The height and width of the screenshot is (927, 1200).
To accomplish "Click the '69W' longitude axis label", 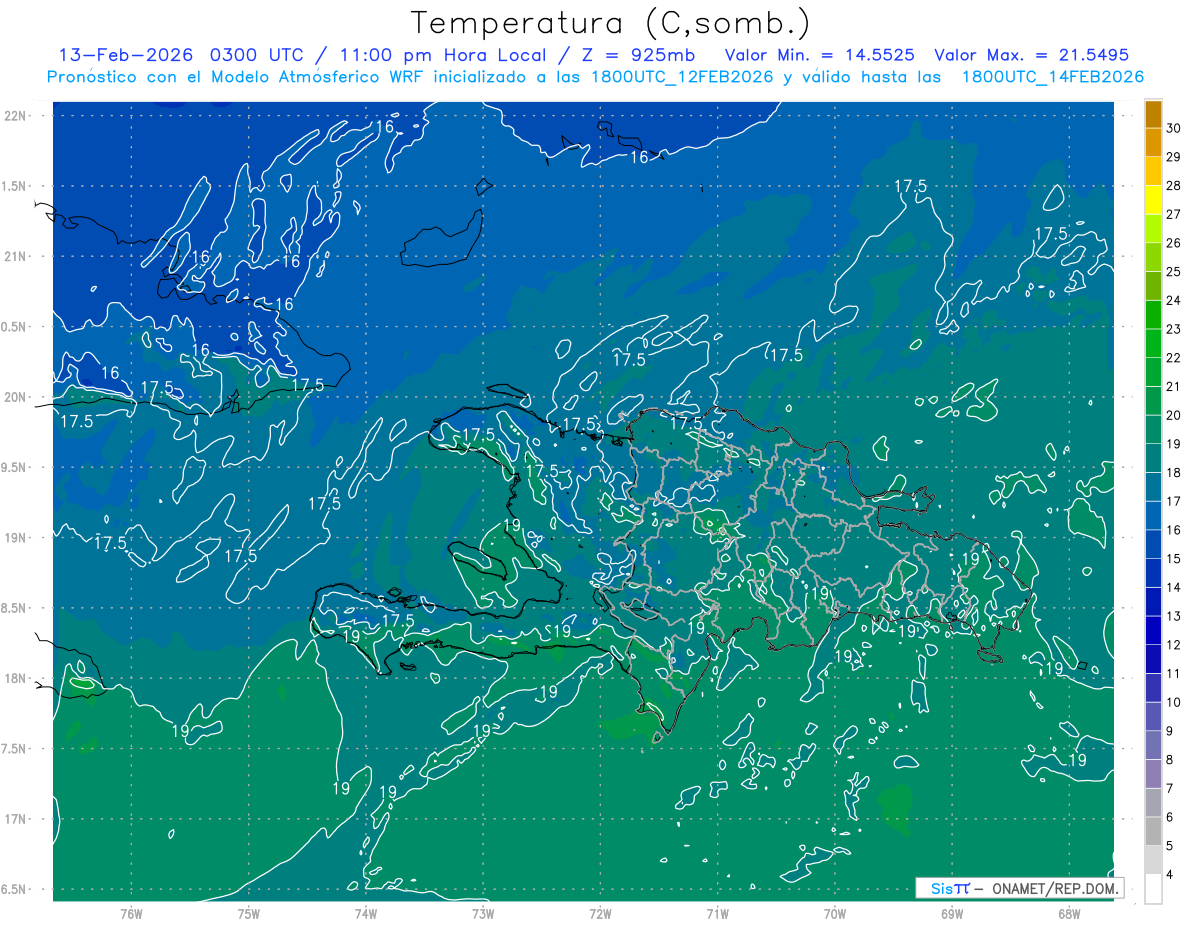I will (952, 914).
